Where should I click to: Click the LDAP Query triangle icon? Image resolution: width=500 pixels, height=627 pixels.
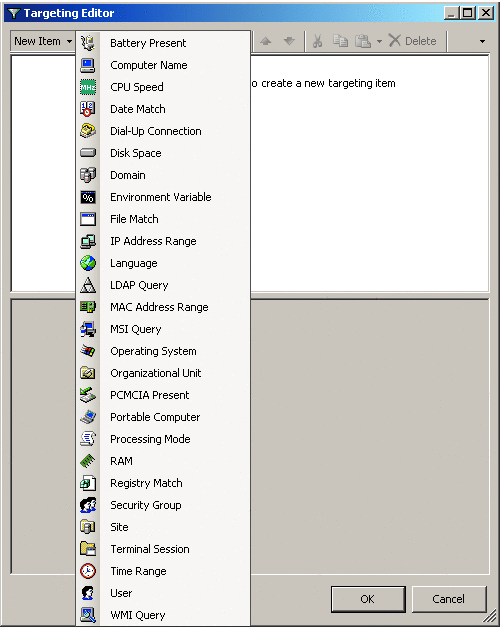tap(88, 285)
